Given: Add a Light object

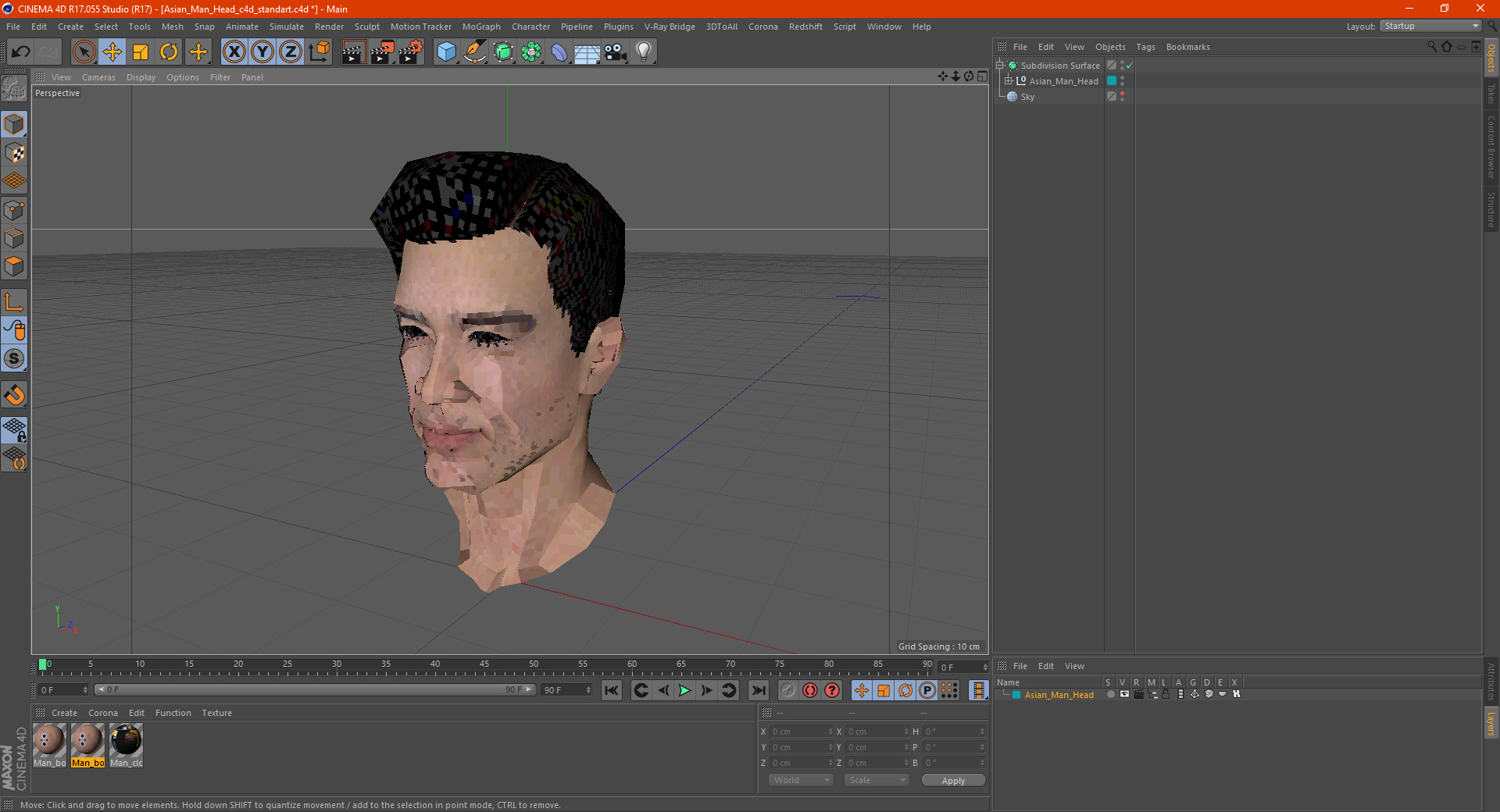Looking at the screenshot, I should (644, 52).
